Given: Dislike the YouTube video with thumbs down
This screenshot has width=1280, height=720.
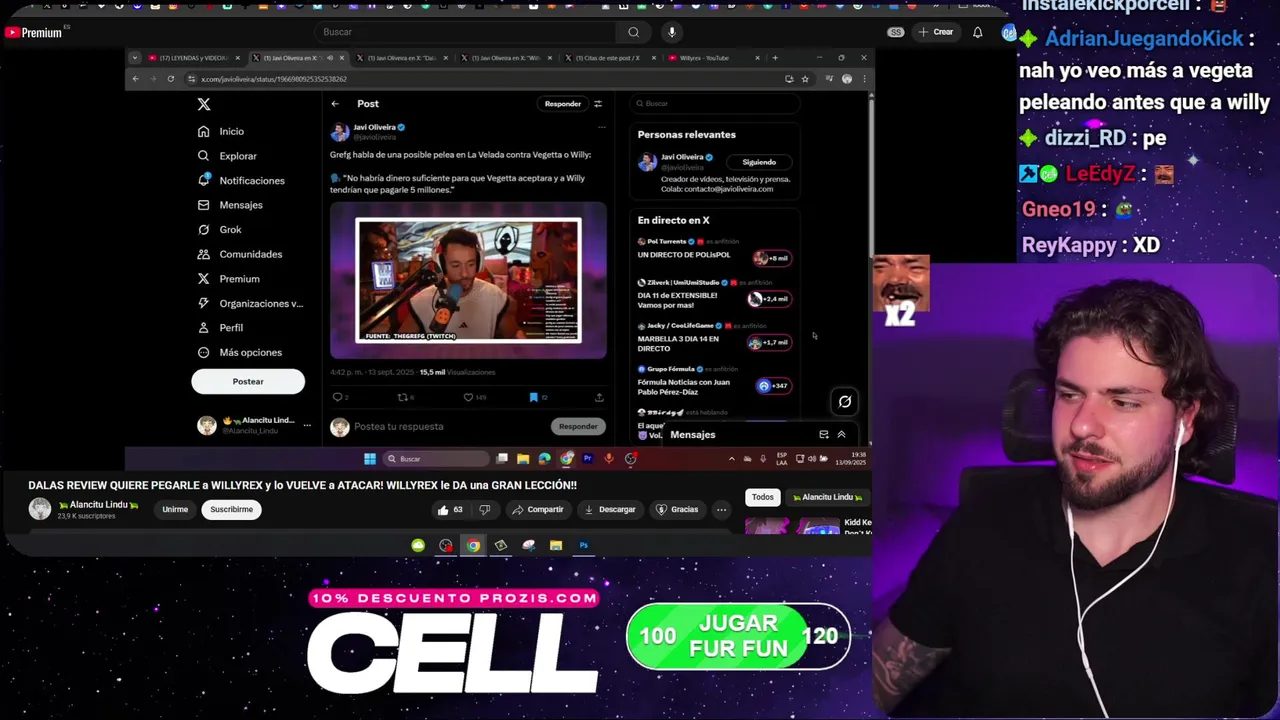Looking at the screenshot, I should 485,510.
